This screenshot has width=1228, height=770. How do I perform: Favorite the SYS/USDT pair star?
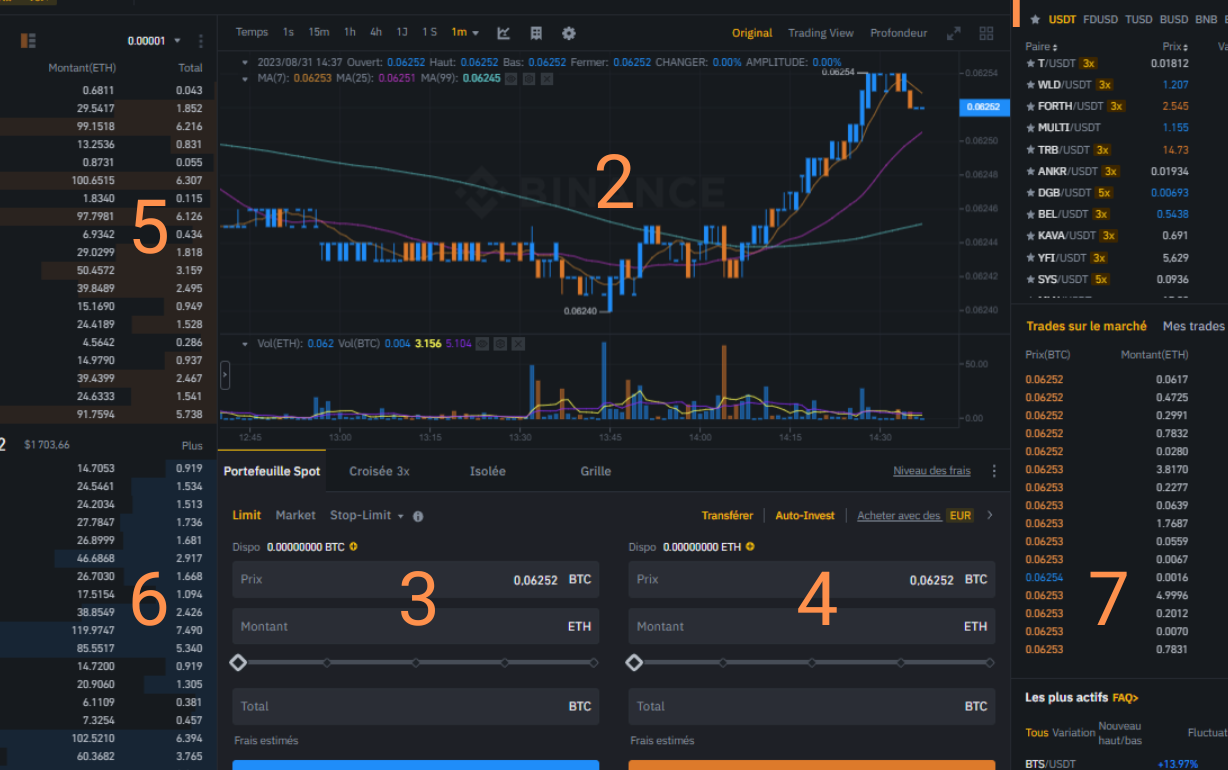coord(1031,279)
